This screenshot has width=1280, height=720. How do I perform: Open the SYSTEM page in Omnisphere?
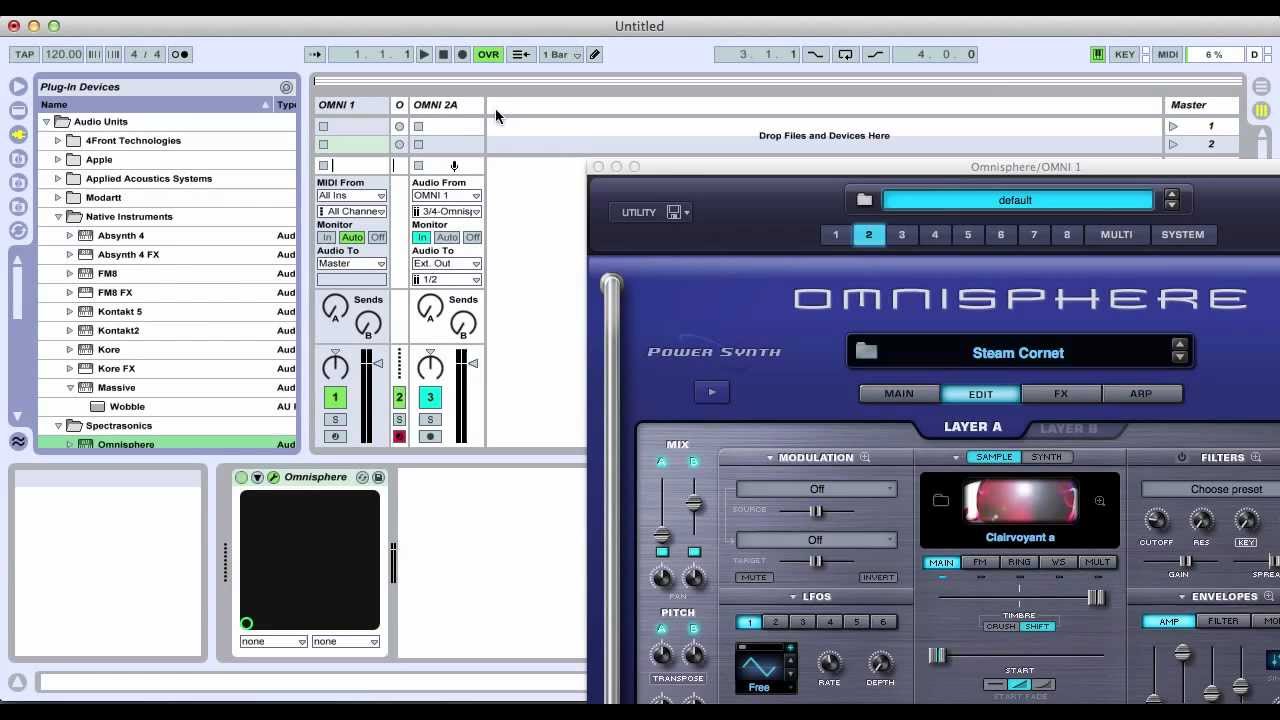coord(1183,235)
